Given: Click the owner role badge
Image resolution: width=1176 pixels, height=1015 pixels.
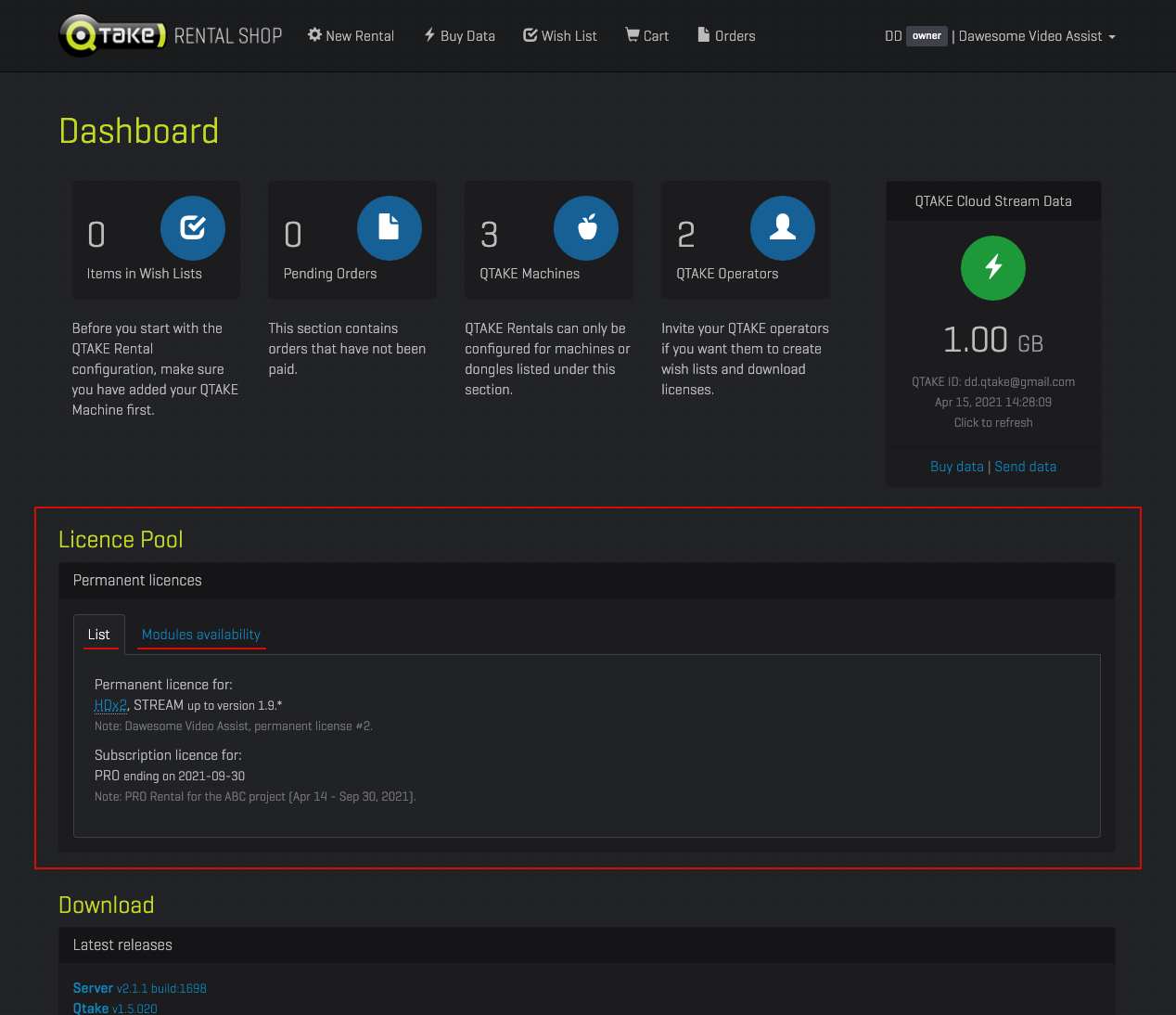Looking at the screenshot, I should [927, 36].
